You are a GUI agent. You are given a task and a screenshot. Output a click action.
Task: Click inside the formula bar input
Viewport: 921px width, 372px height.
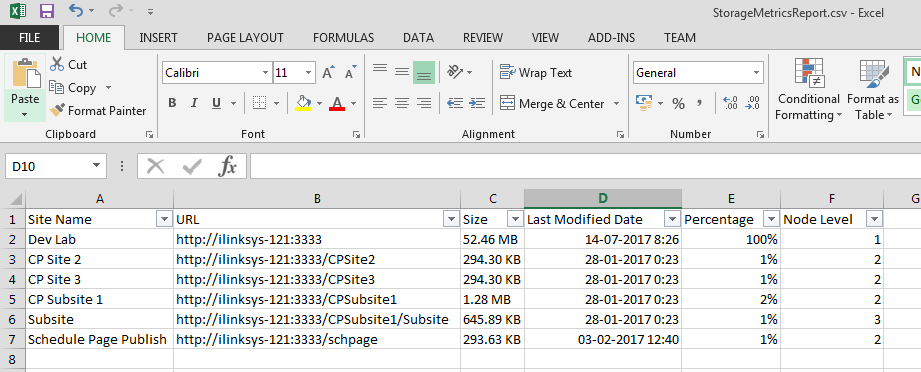click(x=585, y=166)
